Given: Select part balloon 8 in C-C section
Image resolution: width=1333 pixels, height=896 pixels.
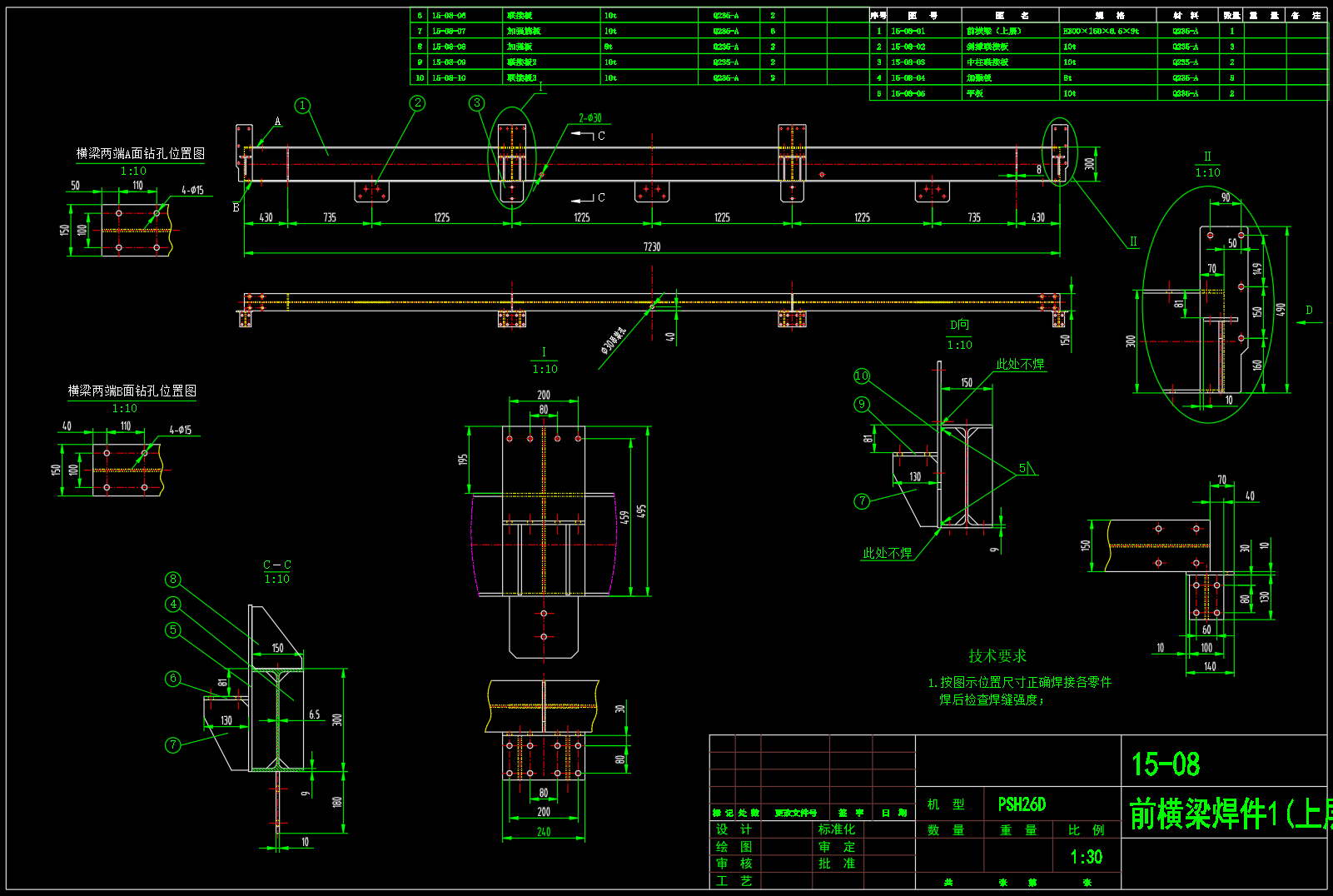Looking at the screenshot, I should click(x=173, y=580).
